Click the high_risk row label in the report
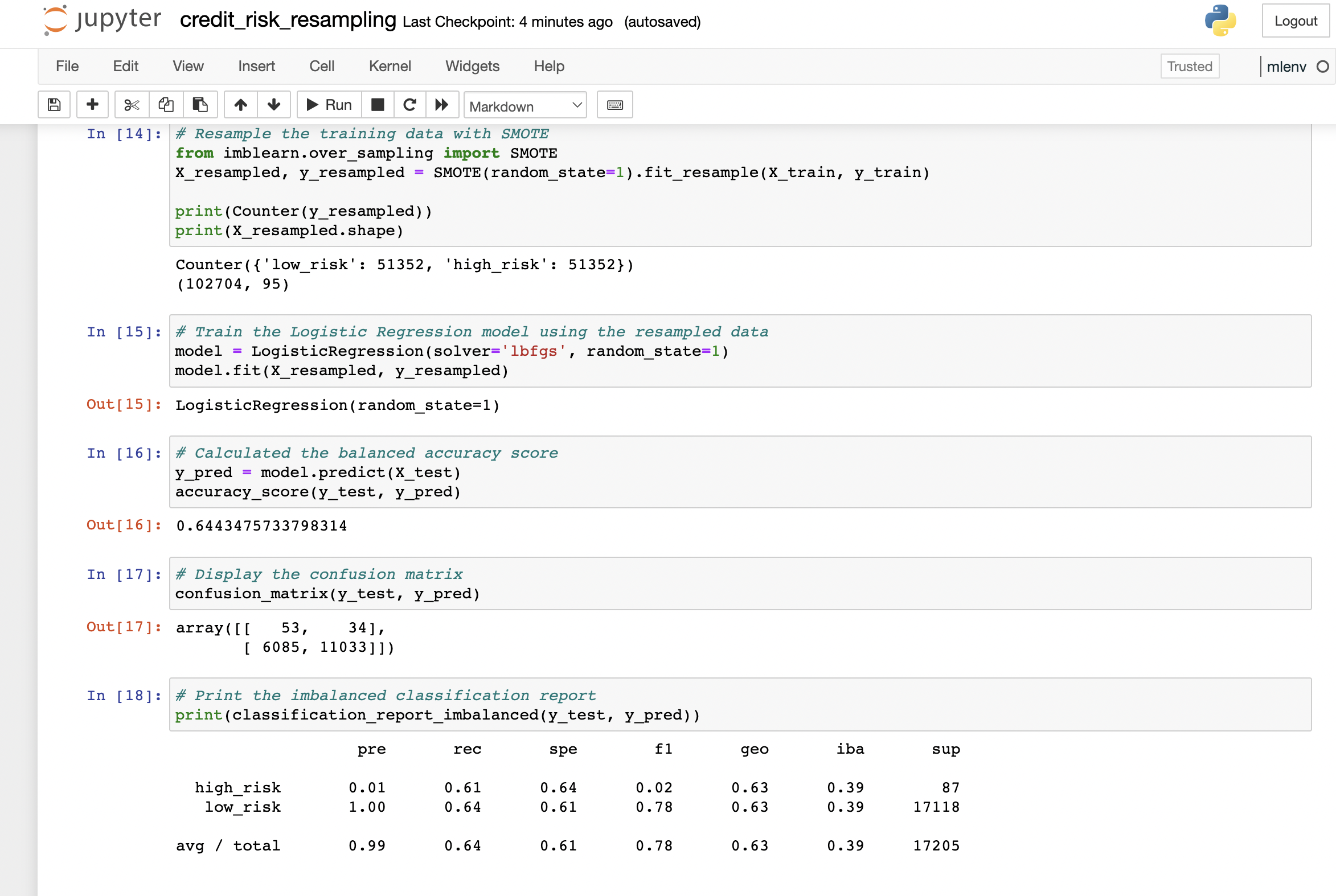The height and width of the screenshot is (896, 1336). pos(238,788)
